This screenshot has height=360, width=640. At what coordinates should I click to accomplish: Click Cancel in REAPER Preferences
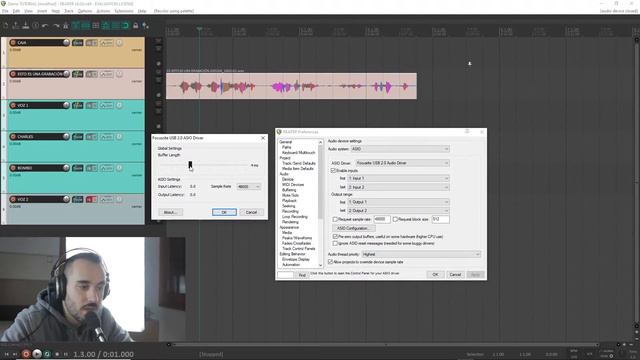[x=455, y=275]
